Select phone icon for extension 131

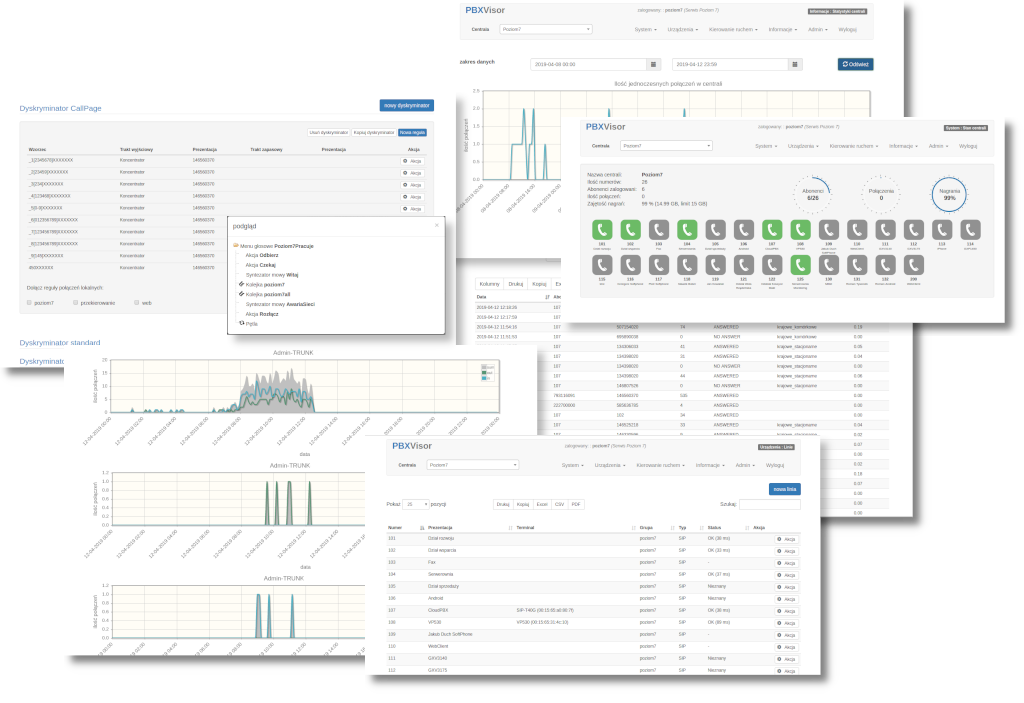857,265
